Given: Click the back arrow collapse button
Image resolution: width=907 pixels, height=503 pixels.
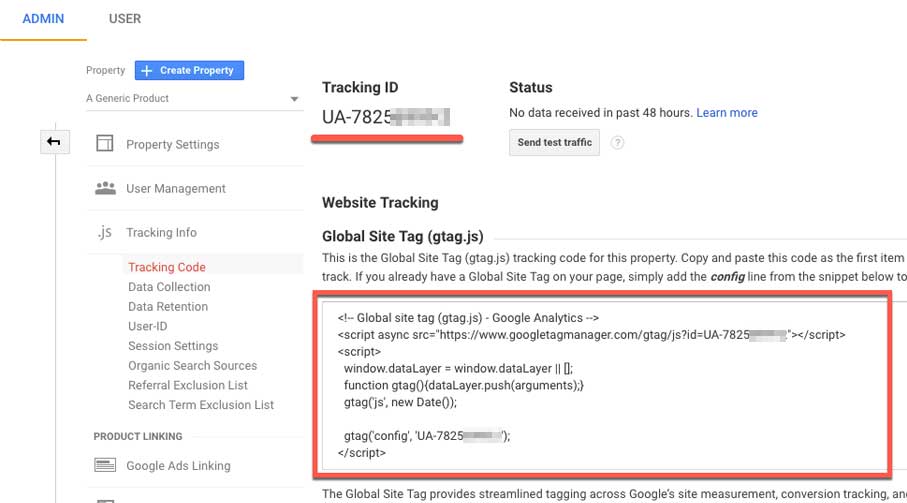Looking at the screenshot, I should (54, 142).
